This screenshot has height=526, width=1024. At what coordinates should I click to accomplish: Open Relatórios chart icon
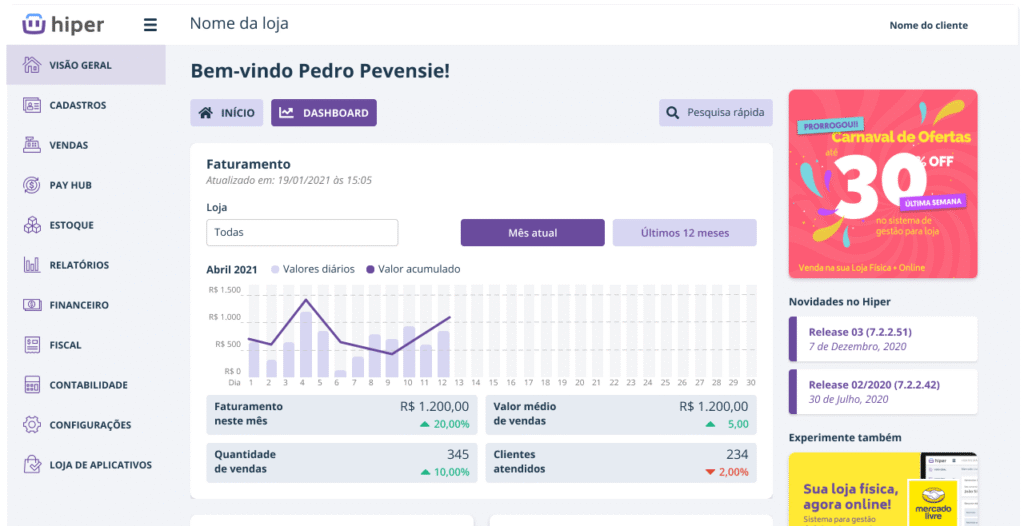pyautogui.click(x=31, y=265)
